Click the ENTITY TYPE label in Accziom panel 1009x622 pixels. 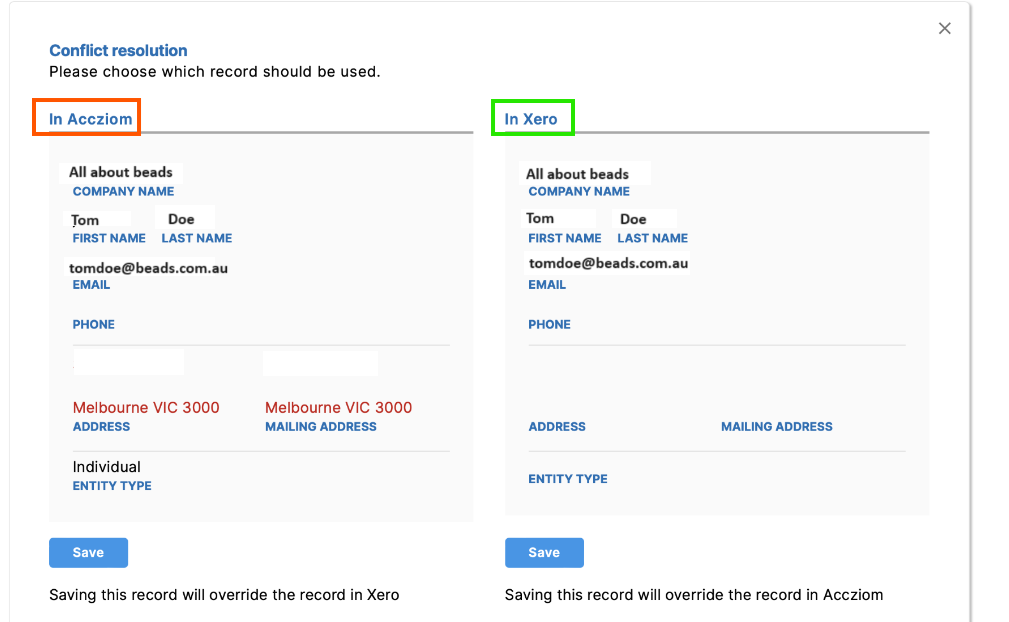[x=112, y=486]
